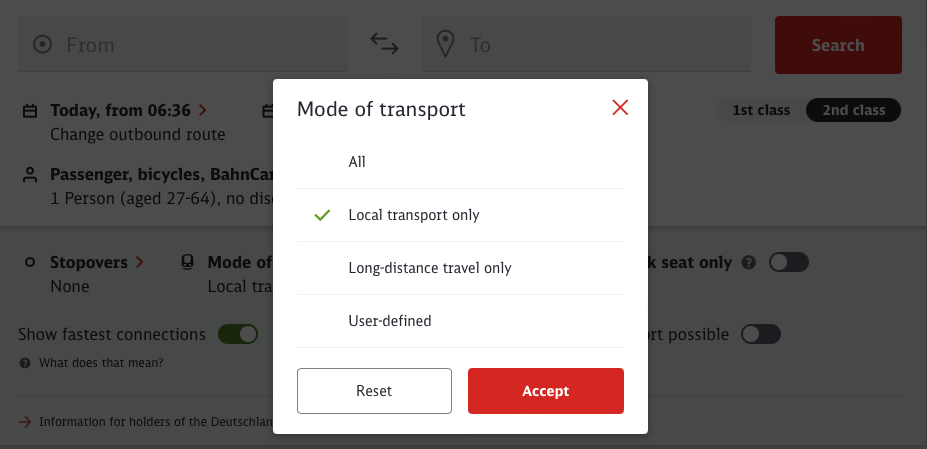Toggle the switch next to 'possible' option

point(761,334)
